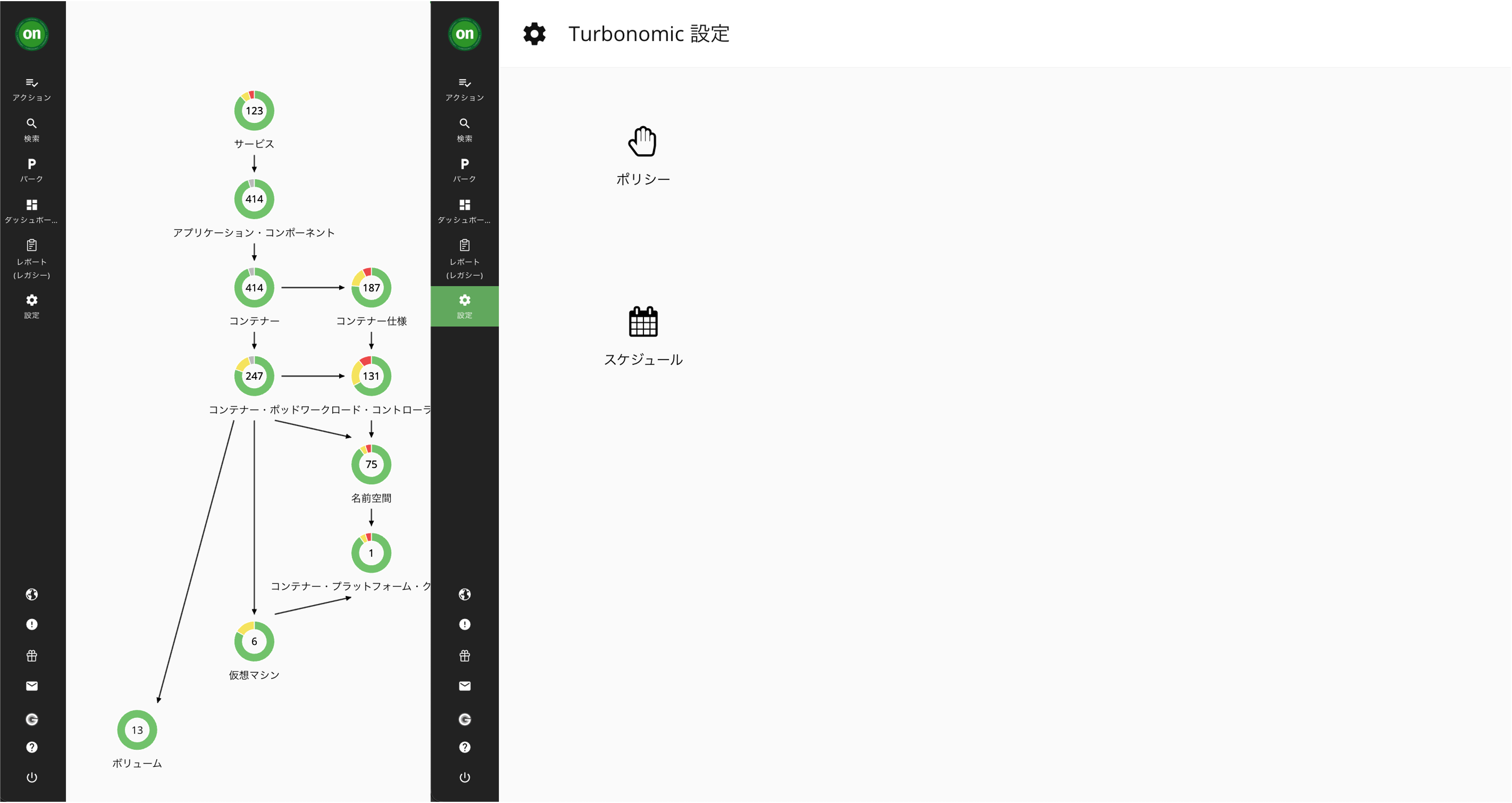Click the サービス 123 donut node
Image resolution: width=1512 pixels, height=803 pixels.
click(x=254, y=111)
